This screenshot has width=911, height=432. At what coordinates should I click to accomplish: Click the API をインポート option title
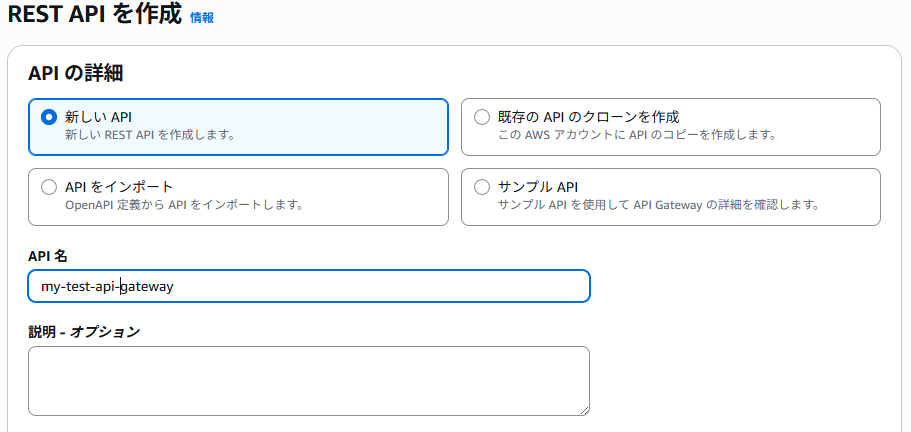[119, 186]
